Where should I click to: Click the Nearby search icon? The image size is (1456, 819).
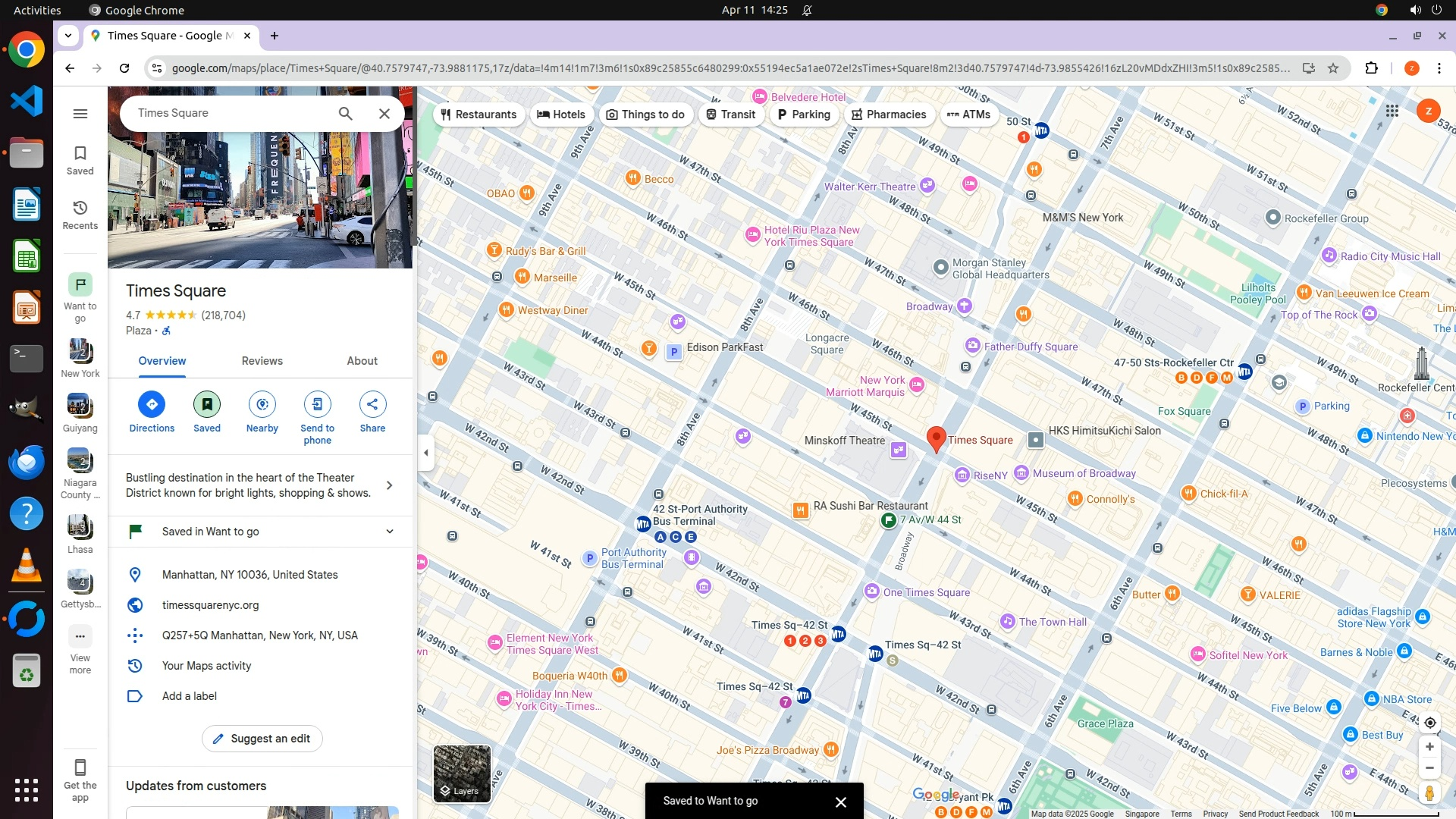point(262,404)
